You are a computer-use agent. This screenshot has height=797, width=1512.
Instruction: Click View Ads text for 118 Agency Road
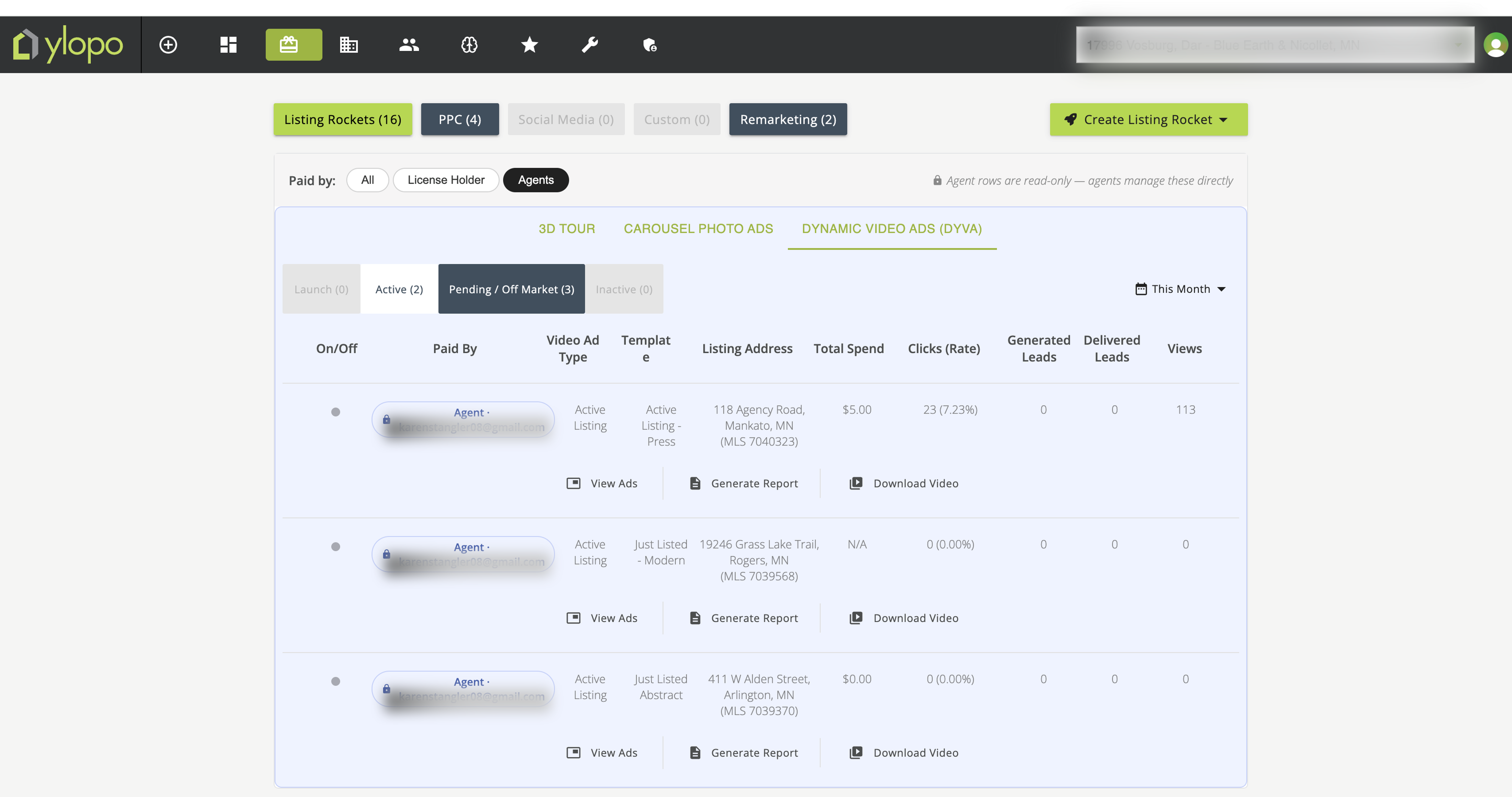tap(614, 483)
